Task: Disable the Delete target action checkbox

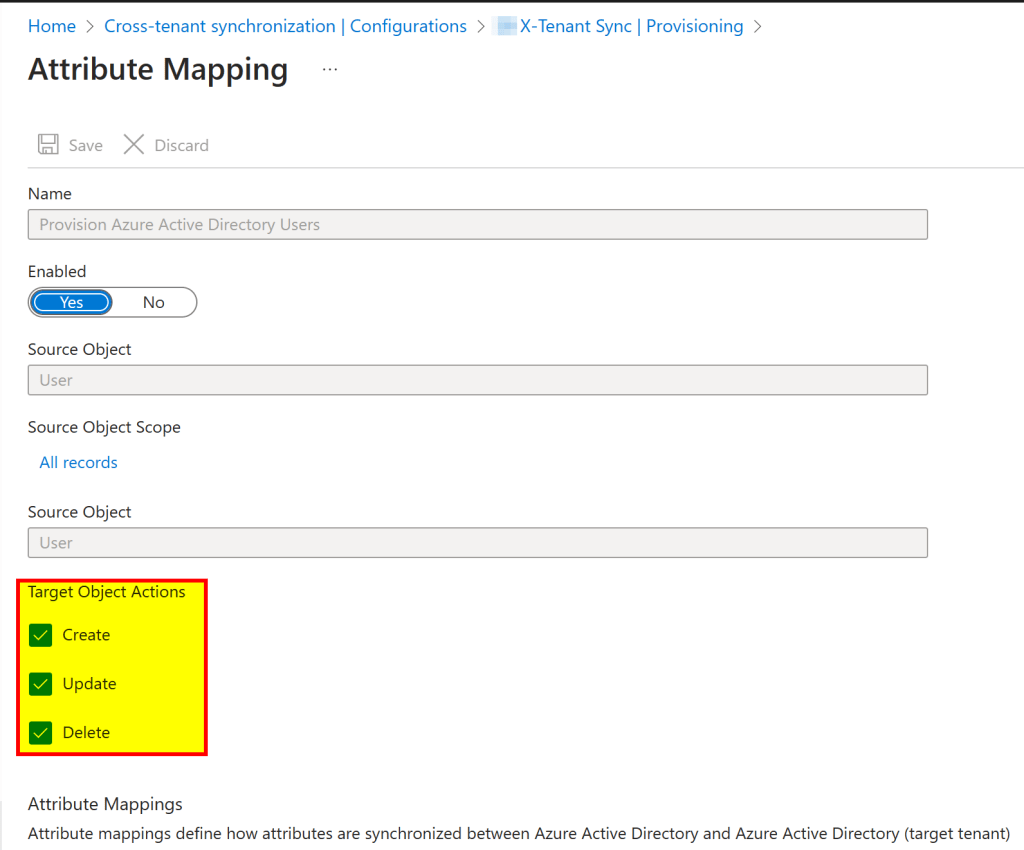Action: pos(41,733)
